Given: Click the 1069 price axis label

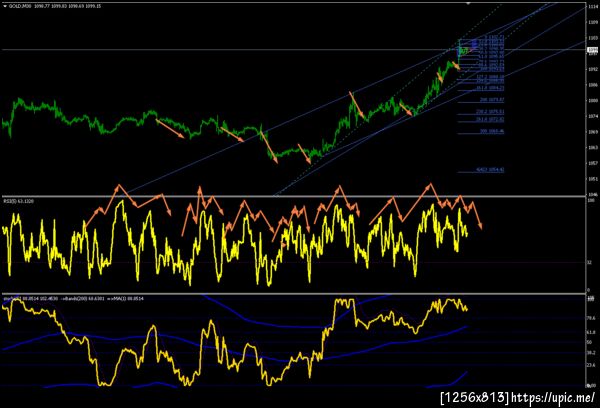Looking at the screenshot, I should tap(592, 132).
